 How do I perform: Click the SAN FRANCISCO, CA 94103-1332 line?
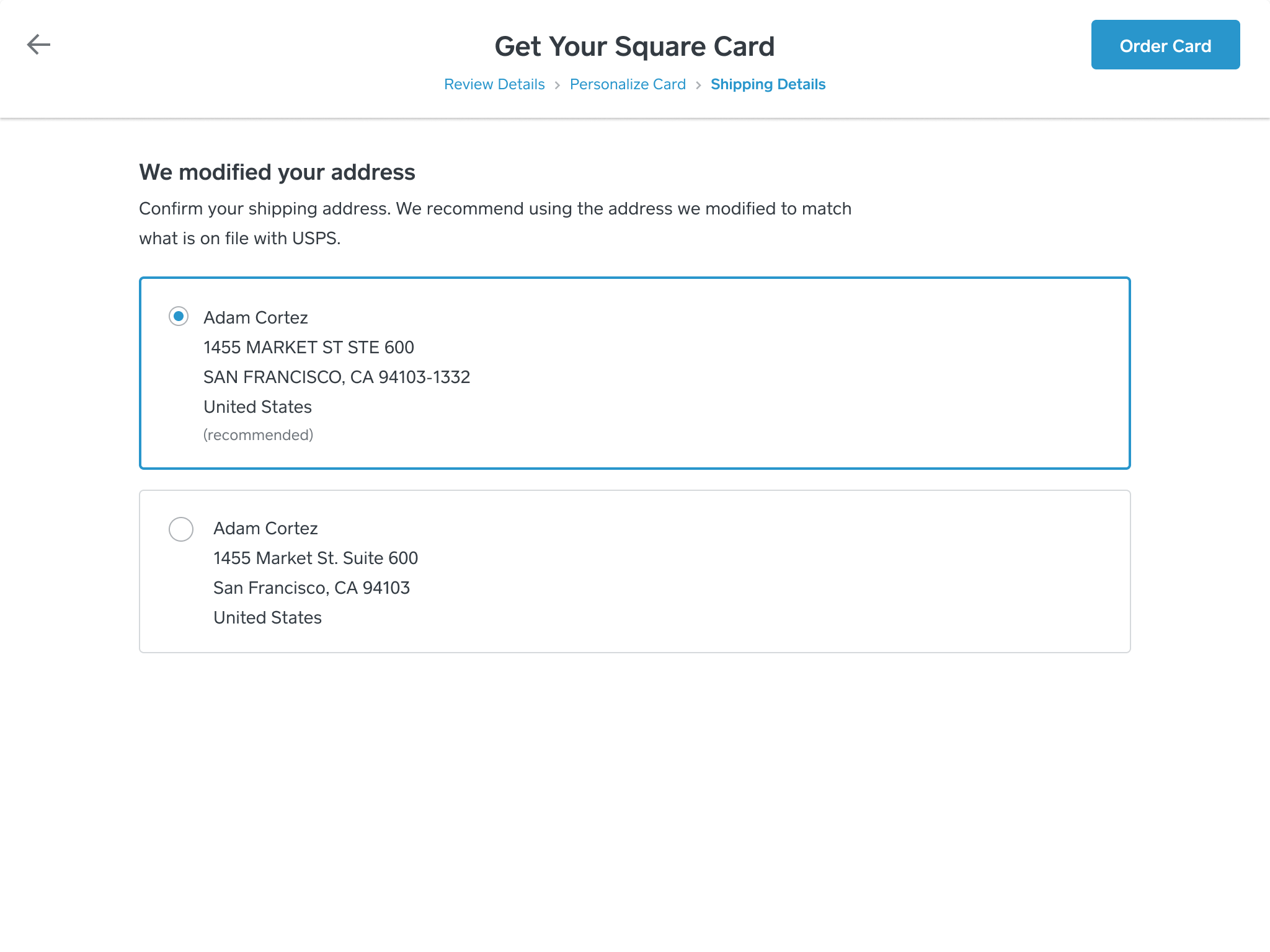[x=337, y=377]
